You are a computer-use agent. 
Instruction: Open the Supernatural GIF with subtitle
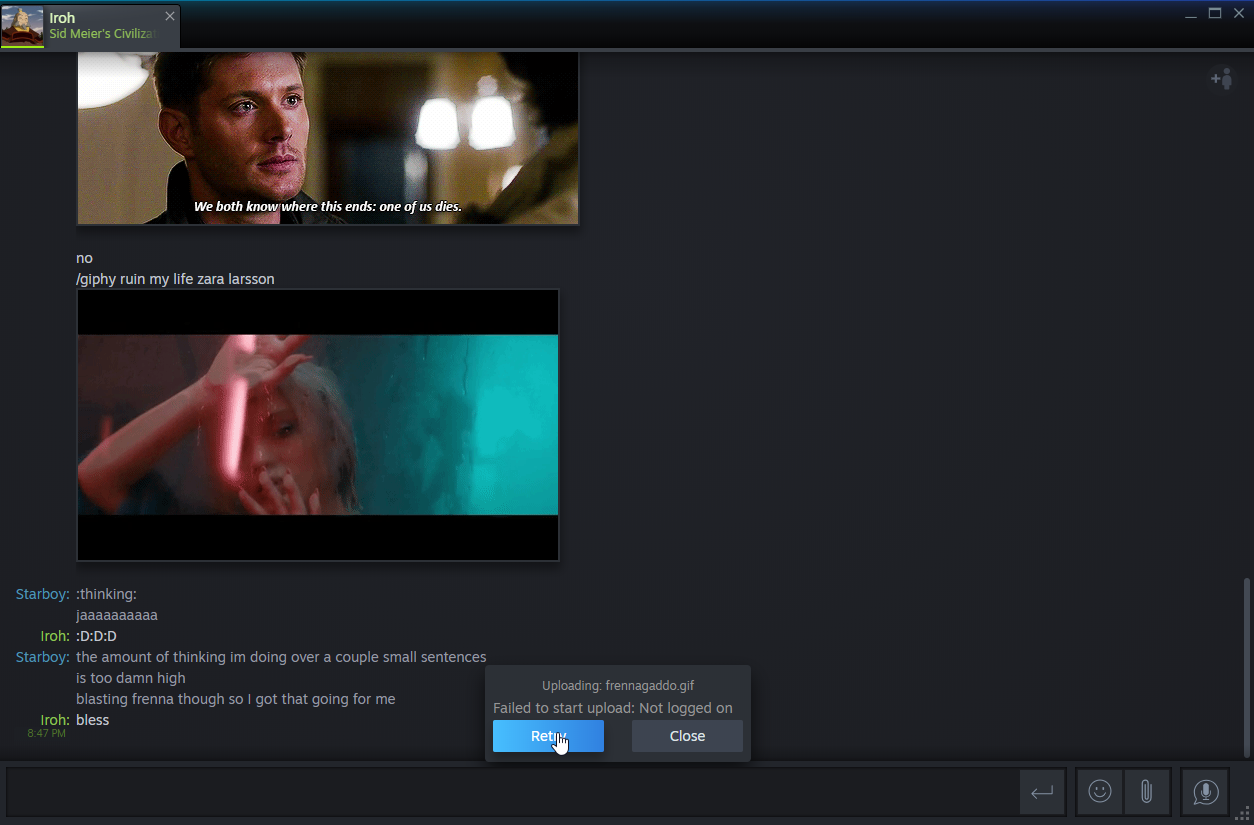327,138
